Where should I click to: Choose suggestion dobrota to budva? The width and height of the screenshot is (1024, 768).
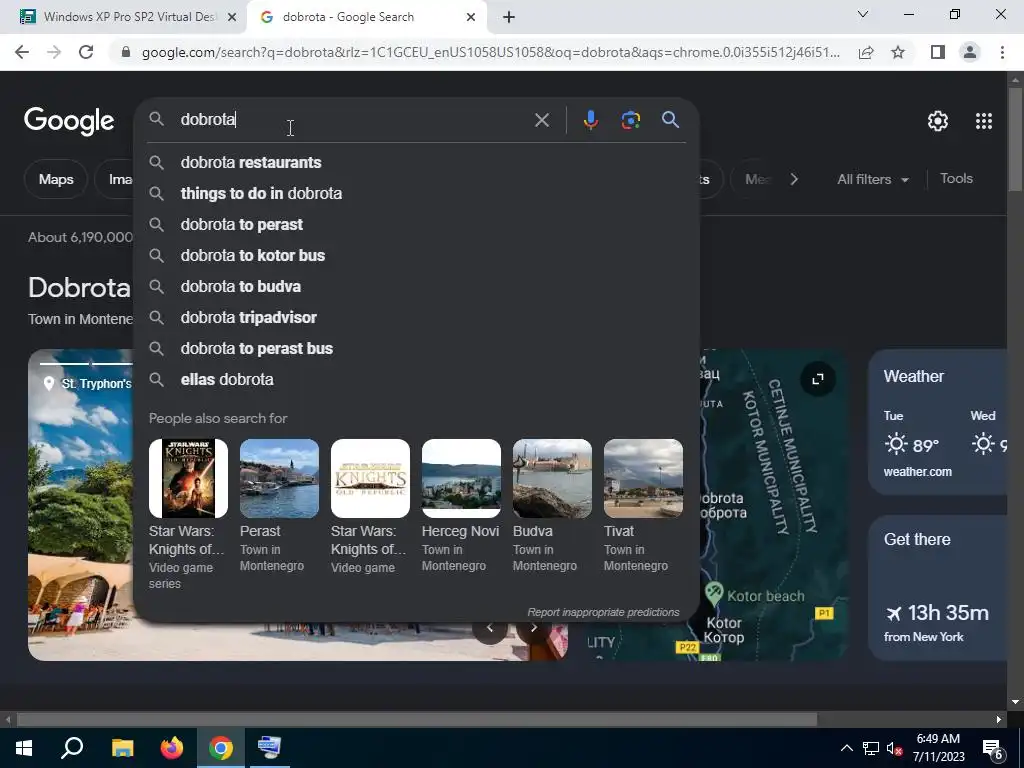tap(417, 287)
